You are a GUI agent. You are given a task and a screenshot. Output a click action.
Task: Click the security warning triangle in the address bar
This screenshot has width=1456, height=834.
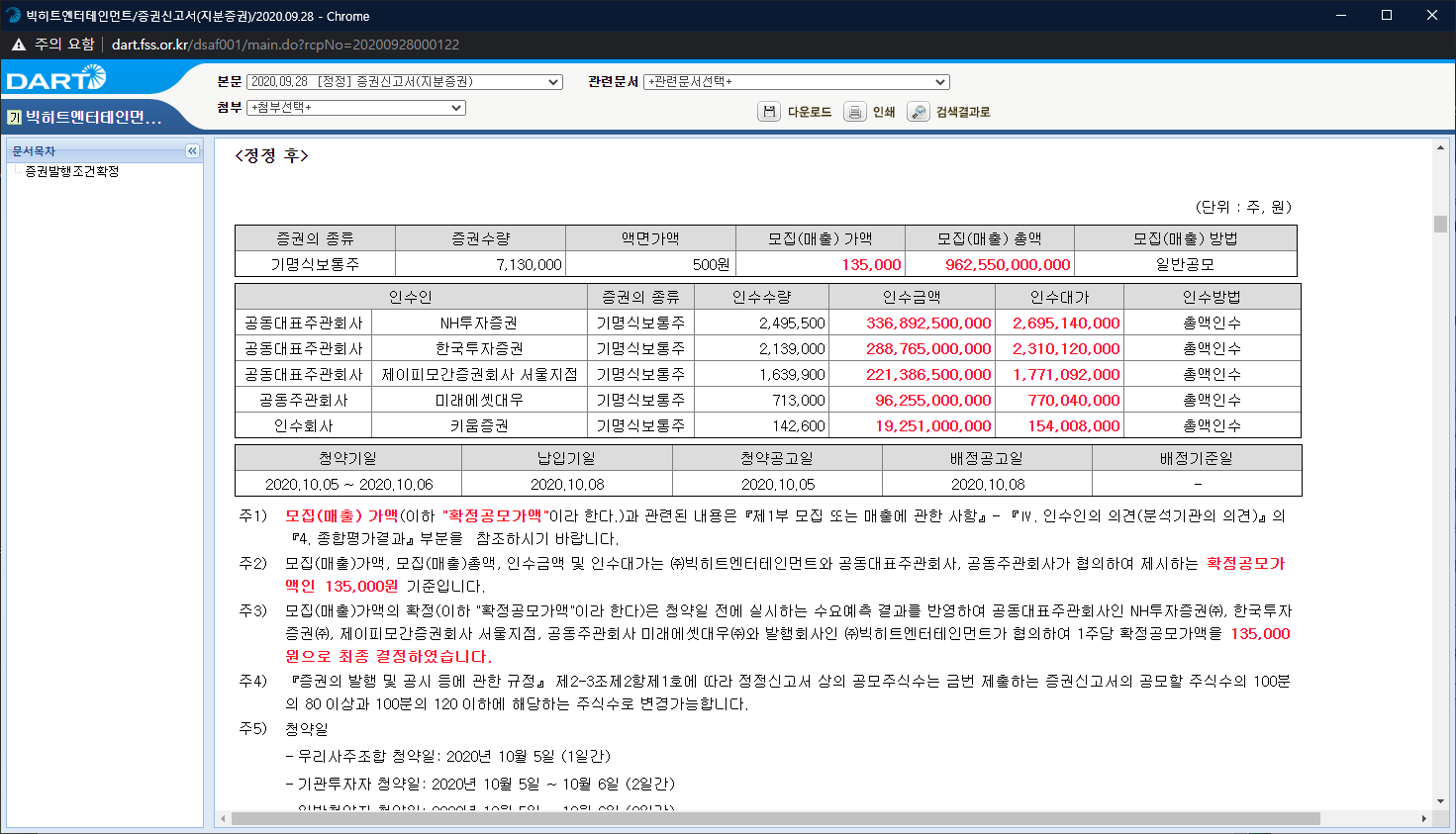[19, 45]
